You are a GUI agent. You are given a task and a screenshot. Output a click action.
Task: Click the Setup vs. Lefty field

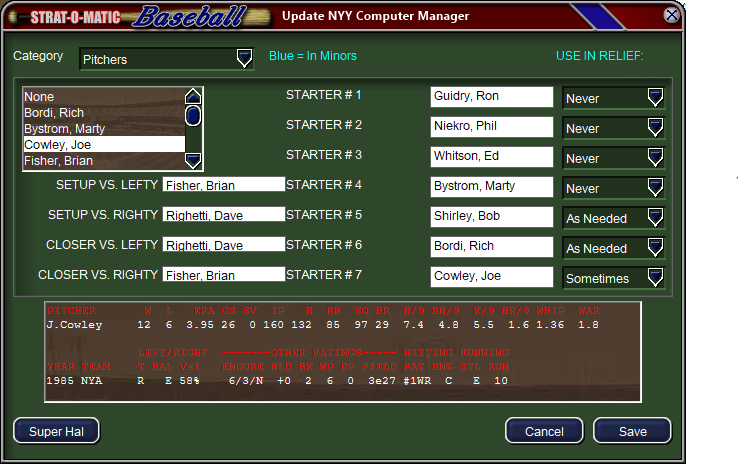224,184
